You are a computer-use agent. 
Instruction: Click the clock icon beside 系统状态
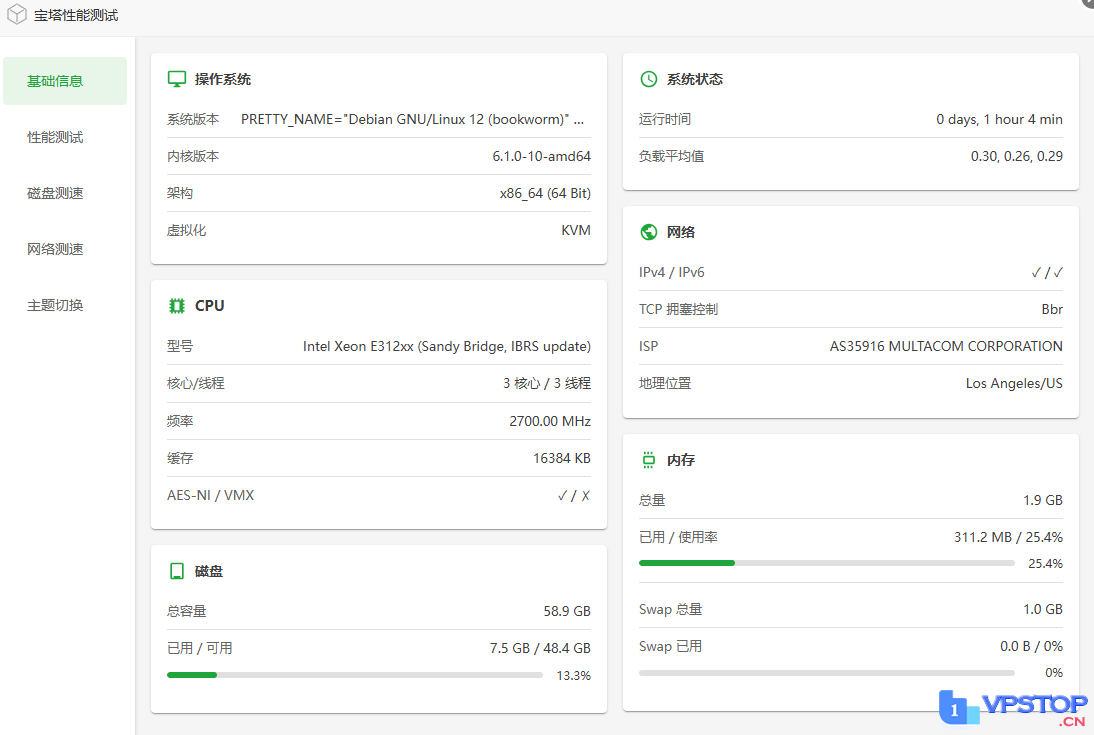pyautogui.click(x=649, y=79)
